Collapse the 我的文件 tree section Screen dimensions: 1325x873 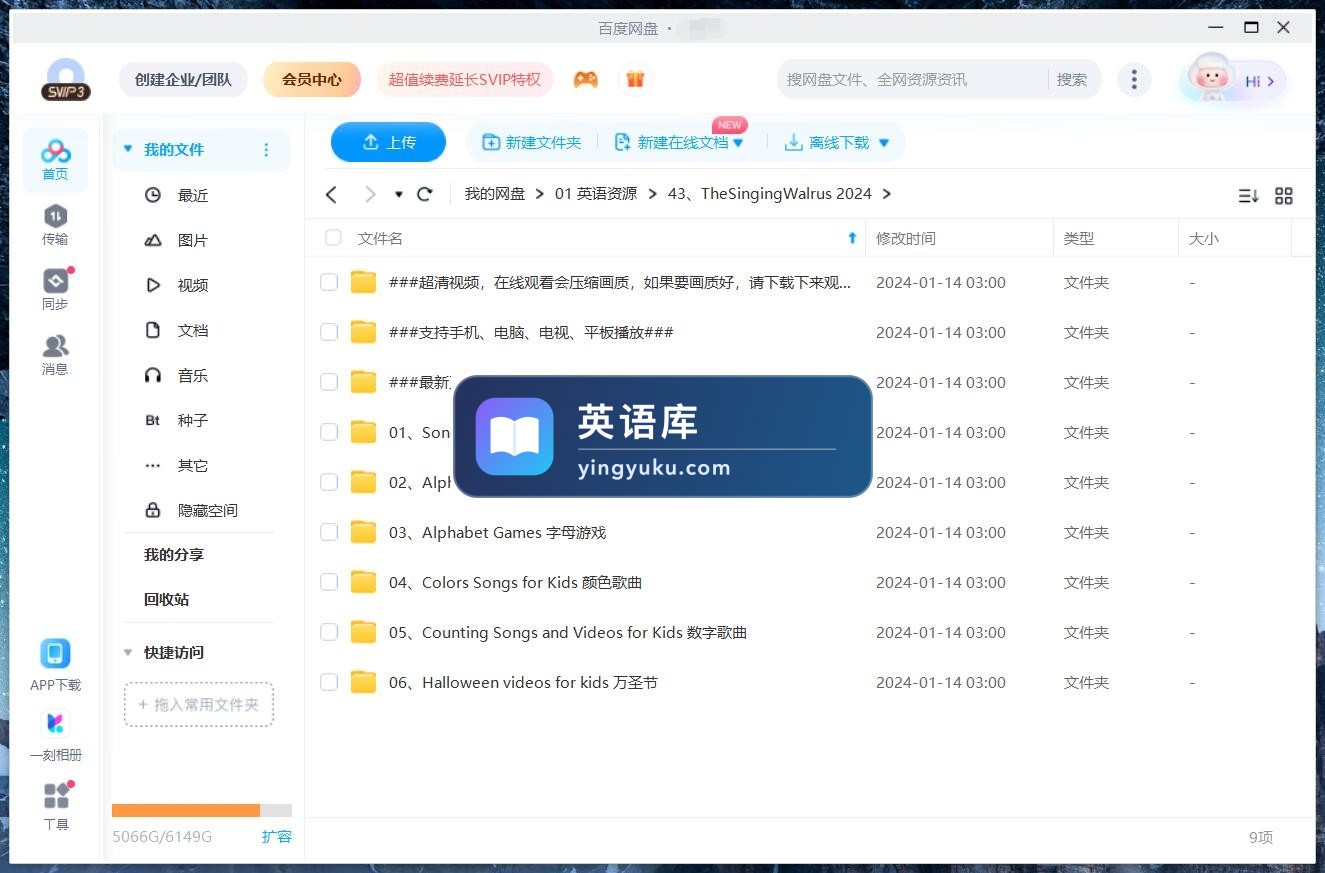point(127,149)
